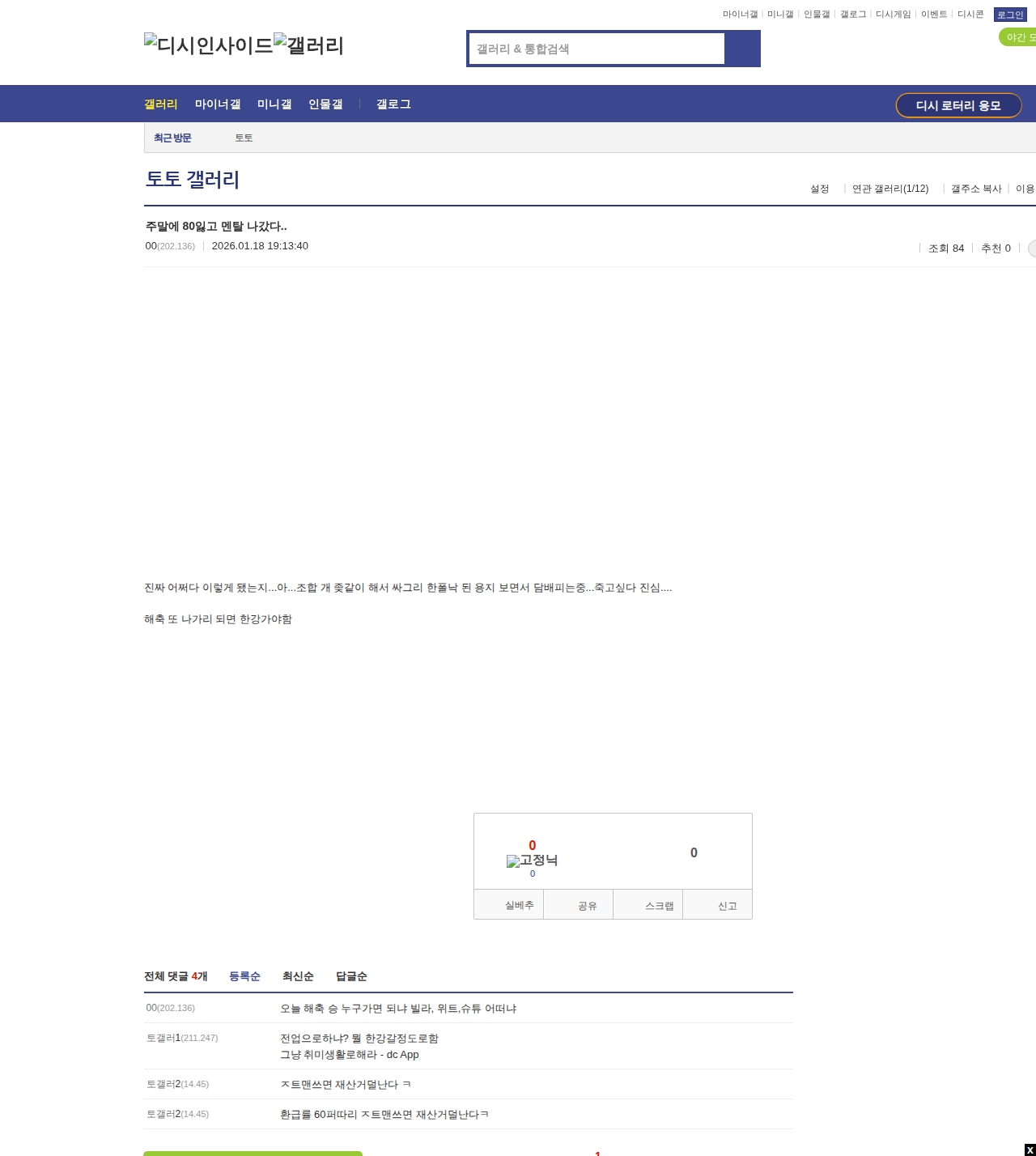Open the gallery 설정 menu
The image size is (1036, 1156).
[x=820, y=189]
